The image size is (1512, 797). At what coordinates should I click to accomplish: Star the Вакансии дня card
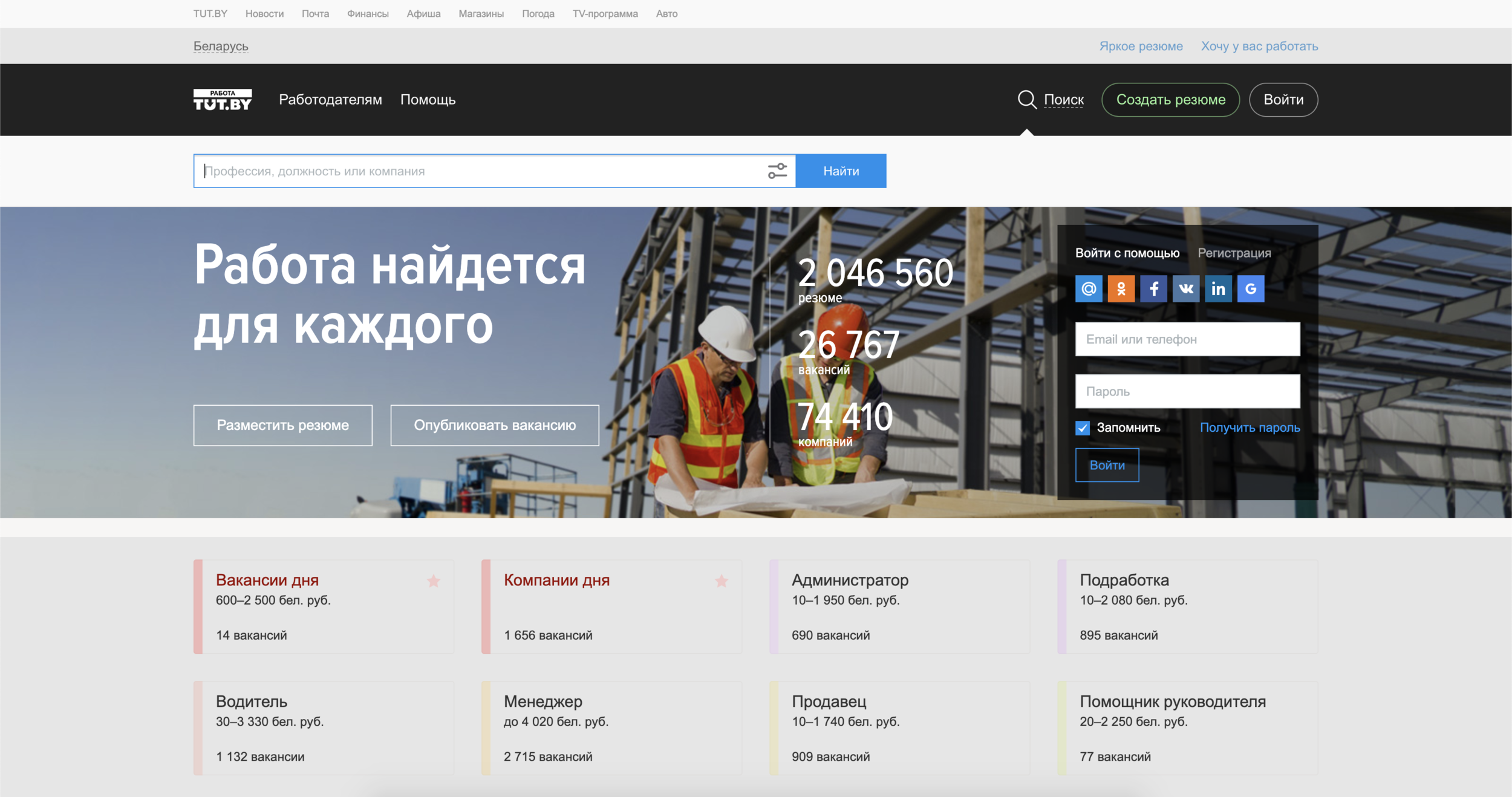434,581
